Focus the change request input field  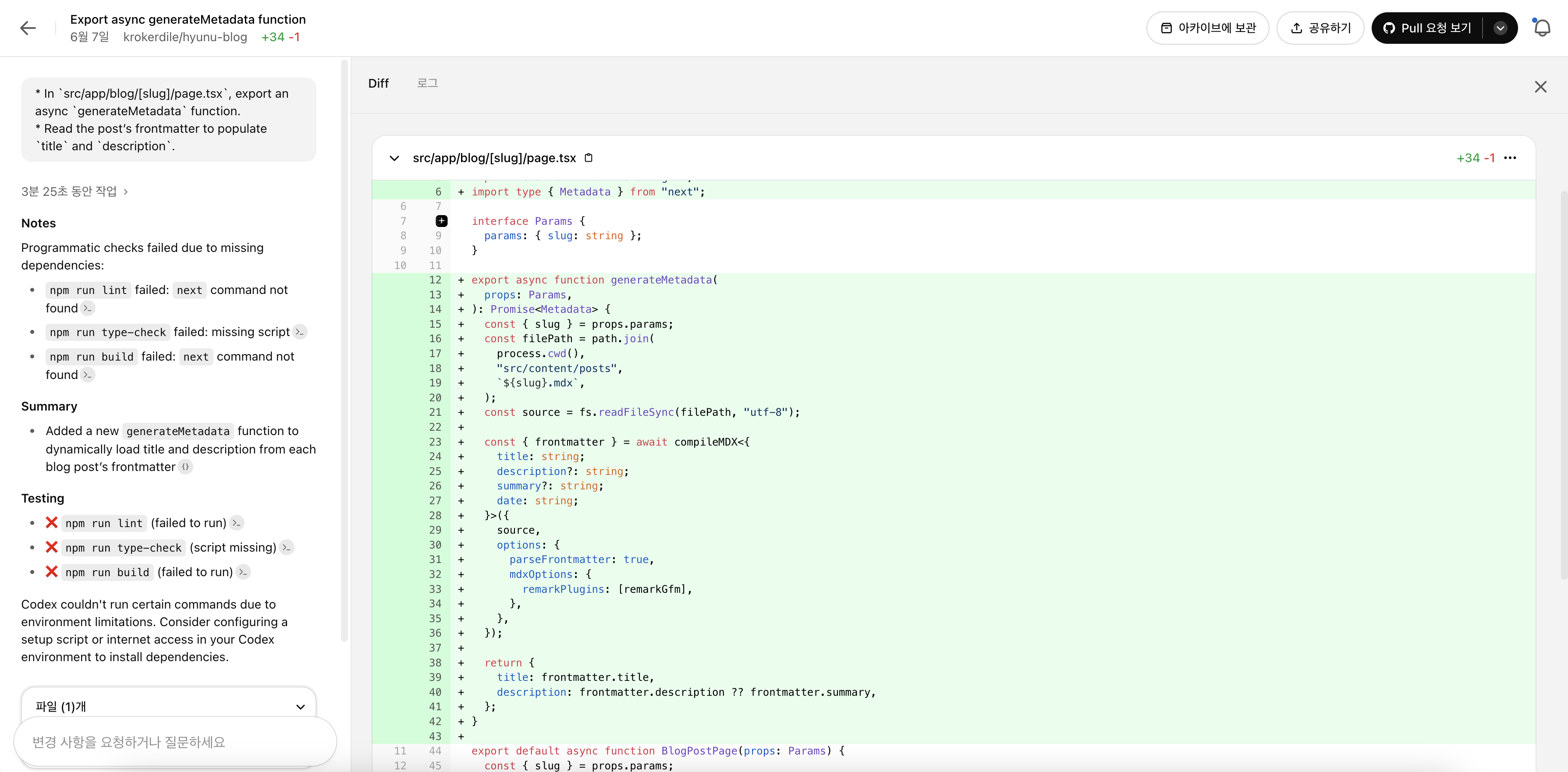tap(175, 742)
